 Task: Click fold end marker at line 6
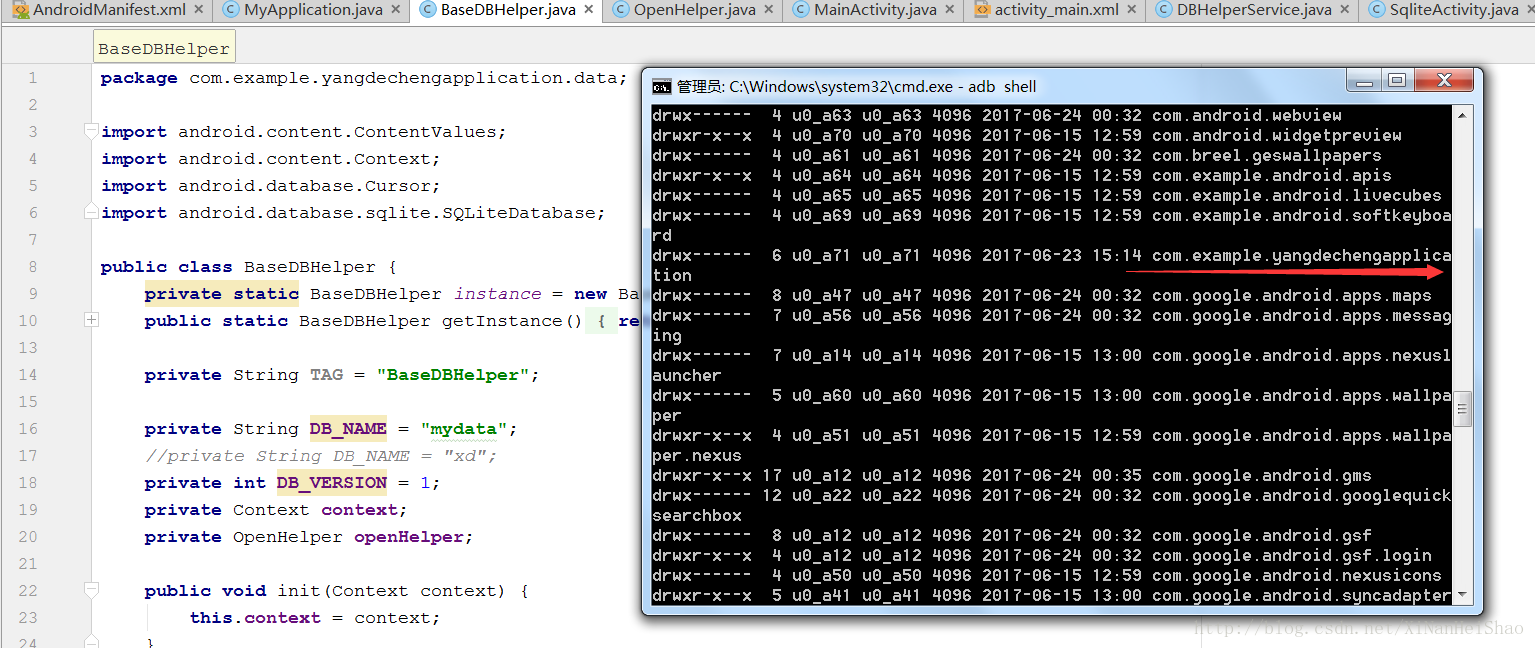pos(91,212)
